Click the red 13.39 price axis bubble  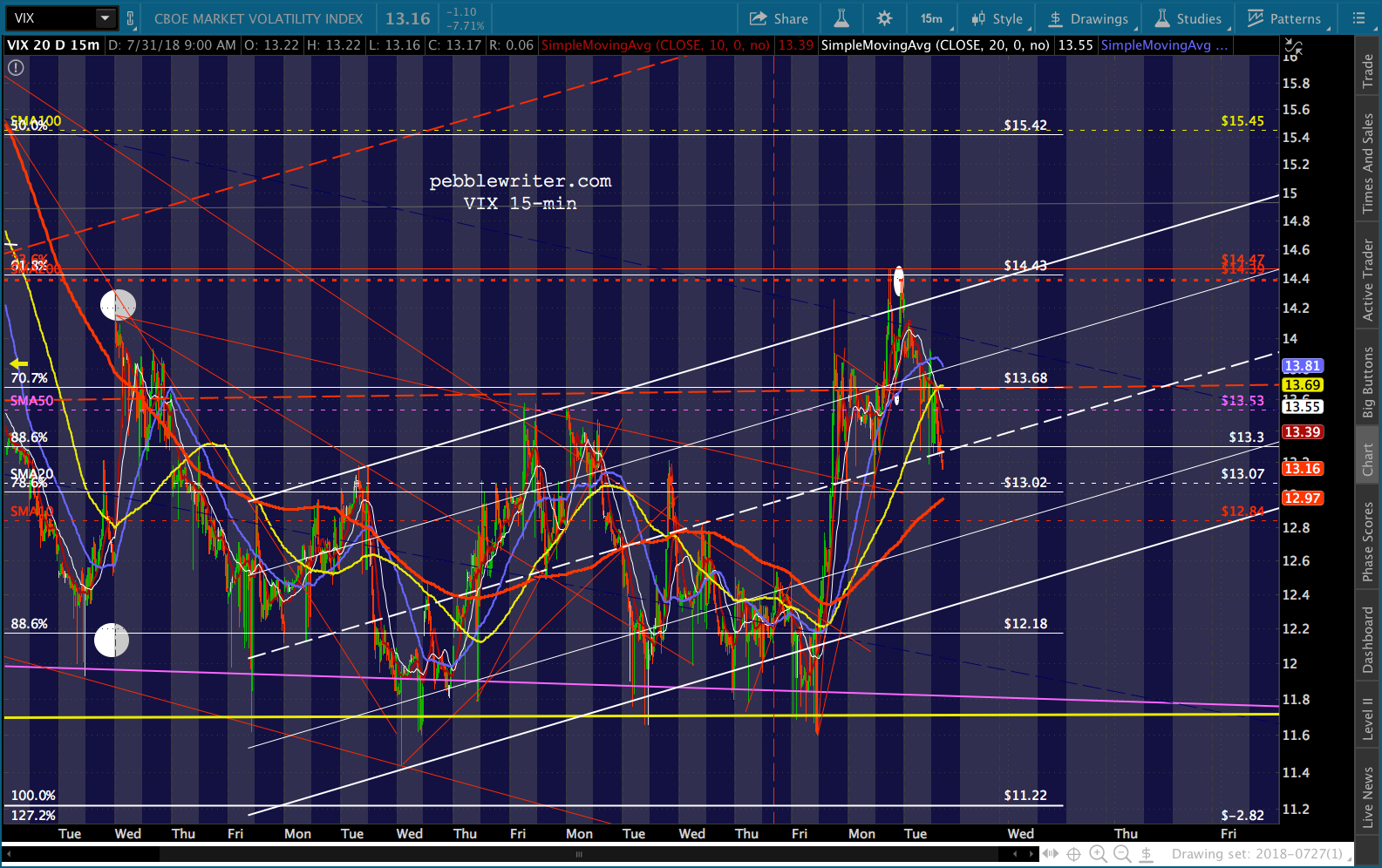[1302, 432]
